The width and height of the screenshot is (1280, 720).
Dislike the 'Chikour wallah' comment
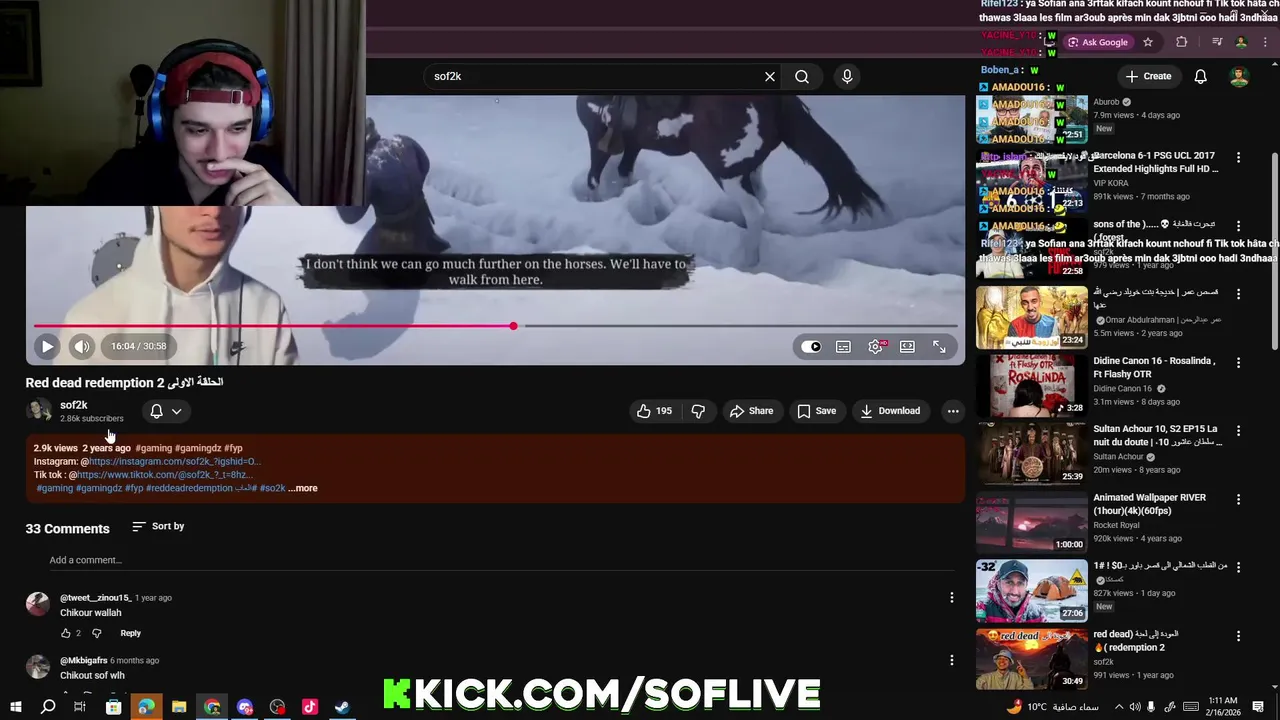point(97,633)
